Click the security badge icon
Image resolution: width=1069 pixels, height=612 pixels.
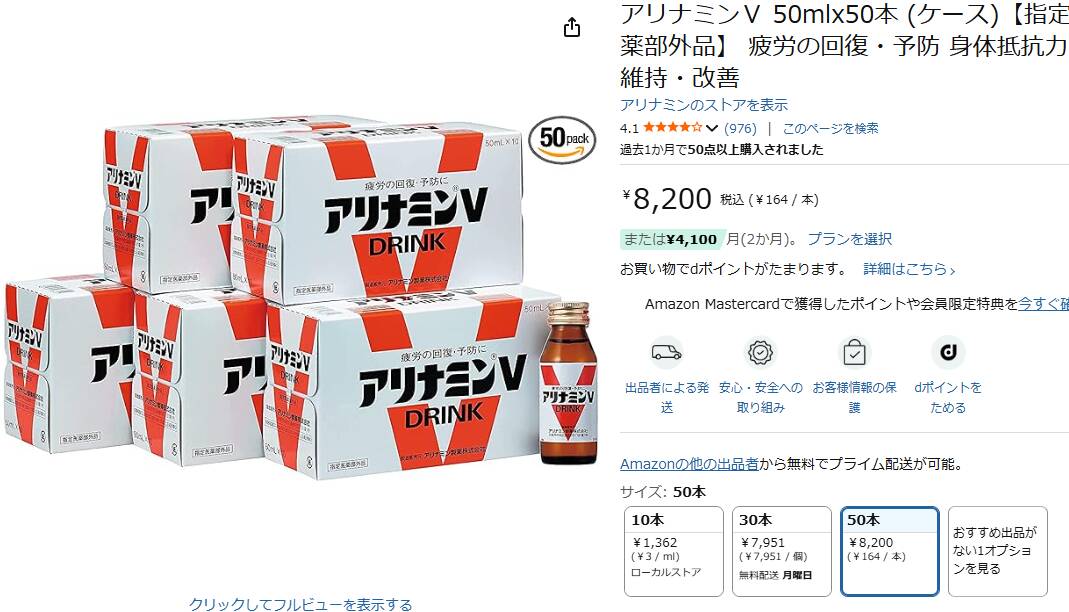(x=760, y=352)
